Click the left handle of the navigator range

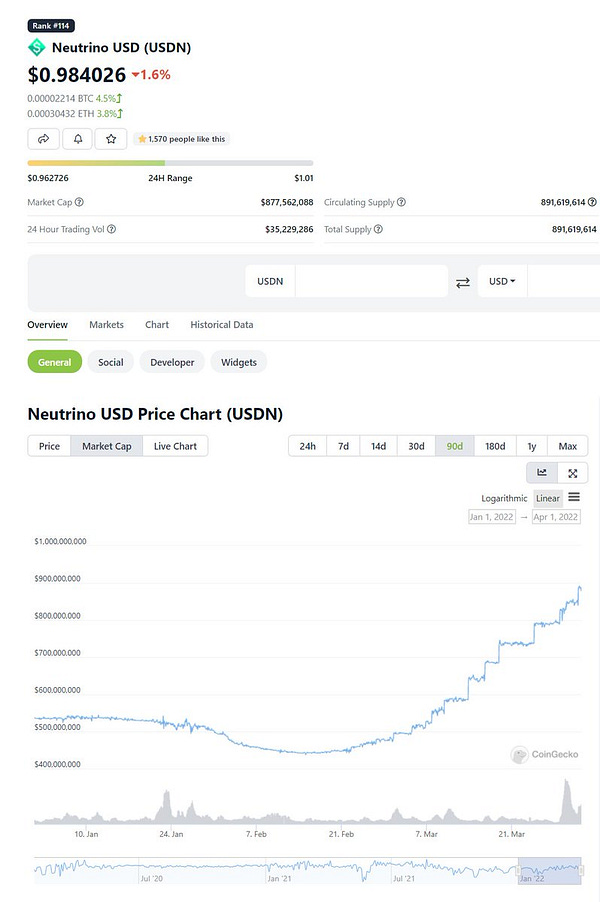(x=519, y=870)
